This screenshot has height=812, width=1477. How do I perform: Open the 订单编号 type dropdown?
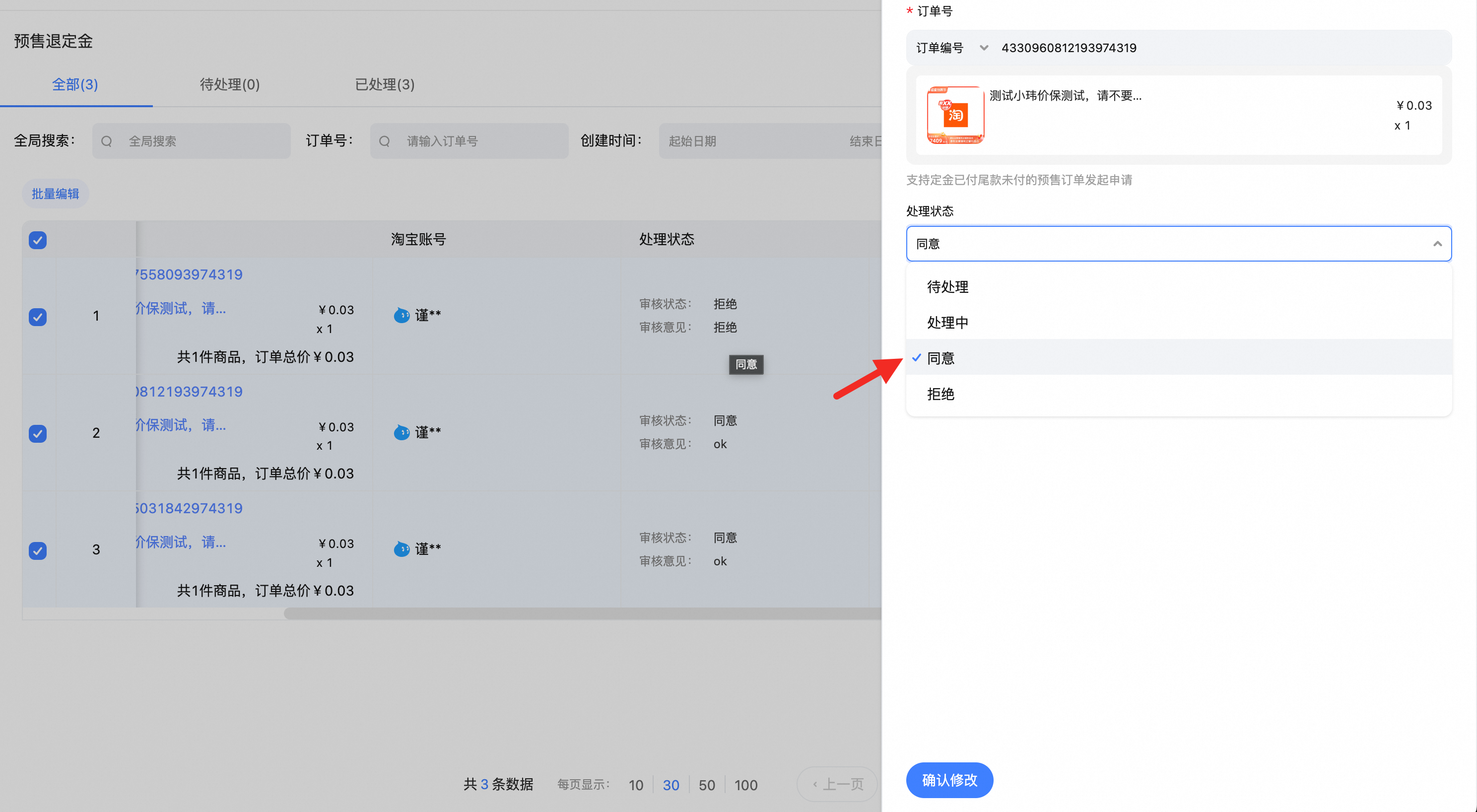(x=952, y=48)
